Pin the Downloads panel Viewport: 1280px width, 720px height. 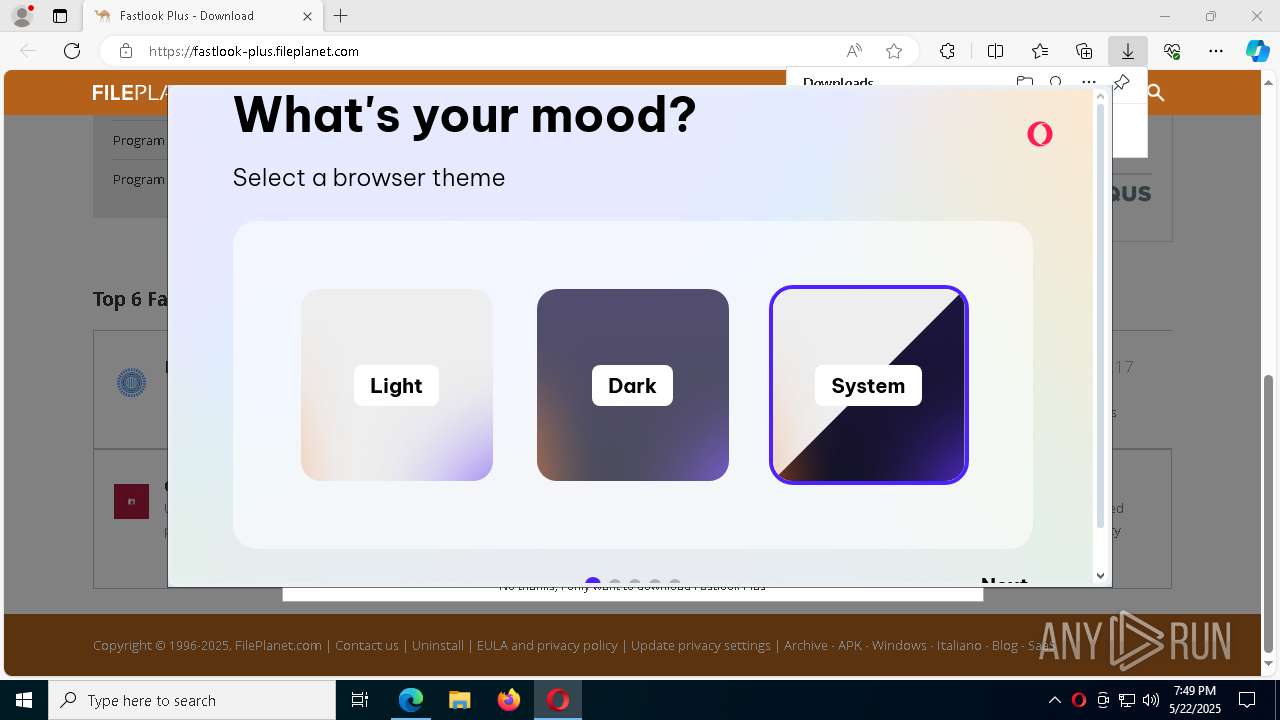tap(1121, 83)
